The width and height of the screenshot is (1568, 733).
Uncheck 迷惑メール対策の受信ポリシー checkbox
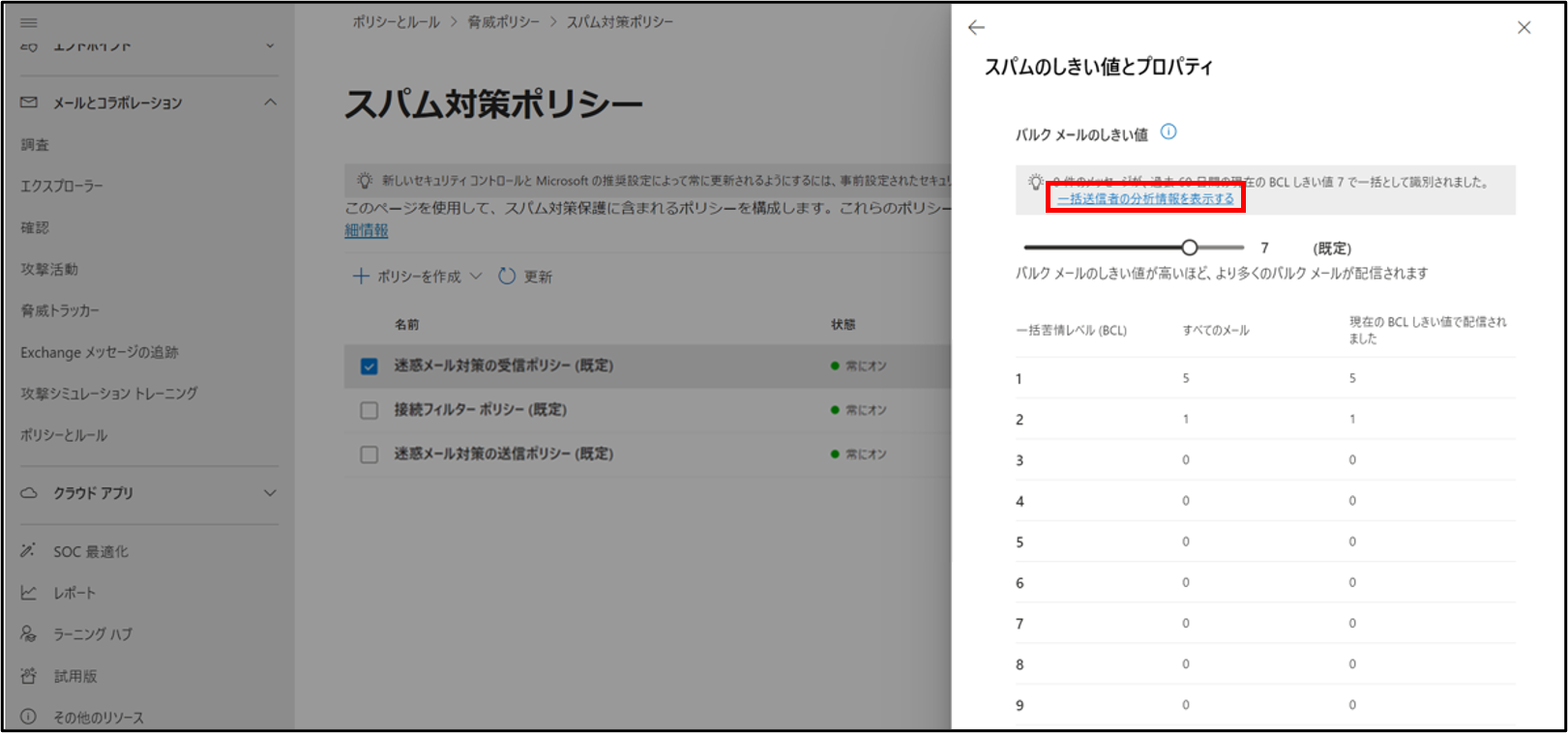[369, 366]
